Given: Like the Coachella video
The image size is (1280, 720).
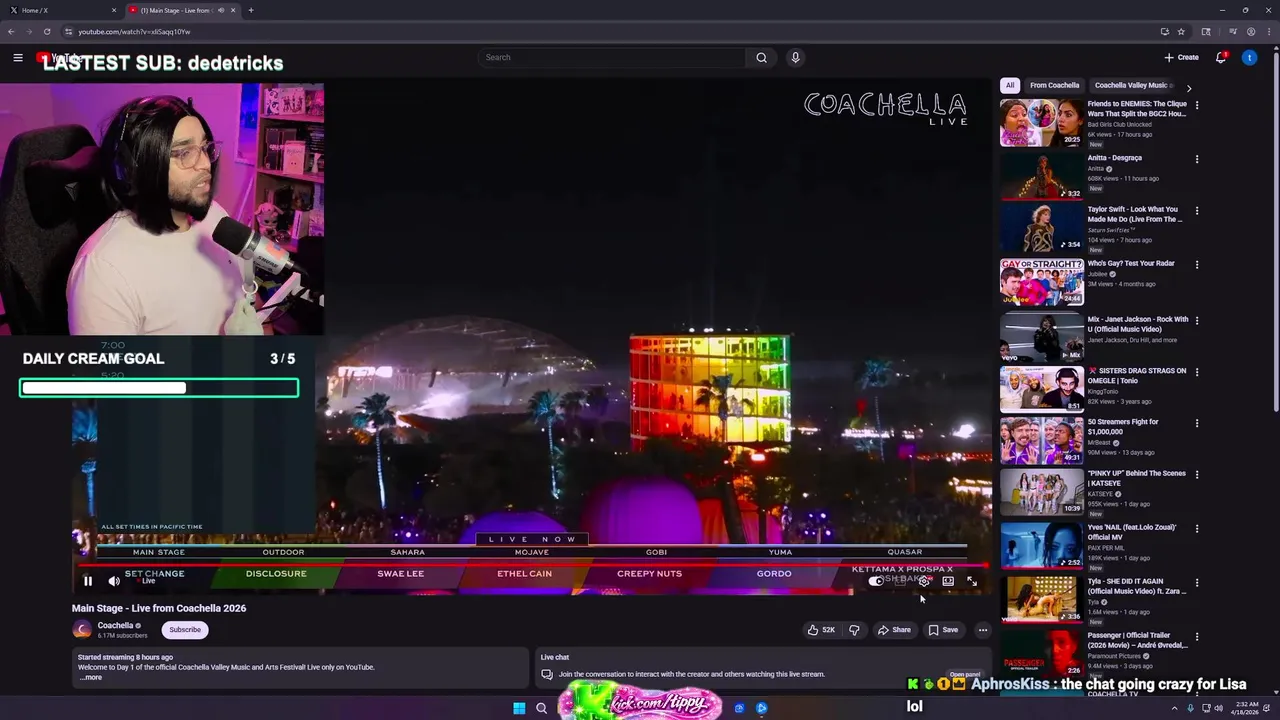Looking at the screenshot, I should [821, 630].
